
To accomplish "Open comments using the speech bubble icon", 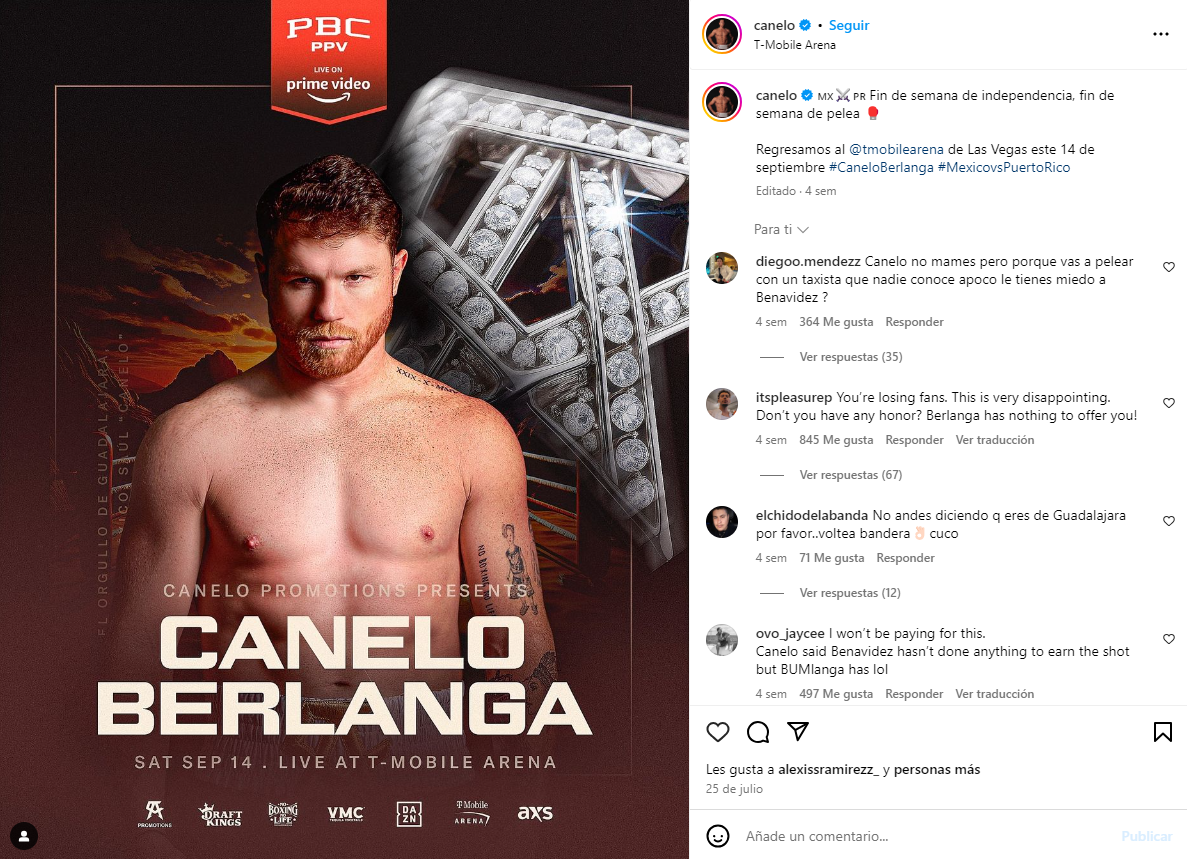I will [x=758, y=732].
